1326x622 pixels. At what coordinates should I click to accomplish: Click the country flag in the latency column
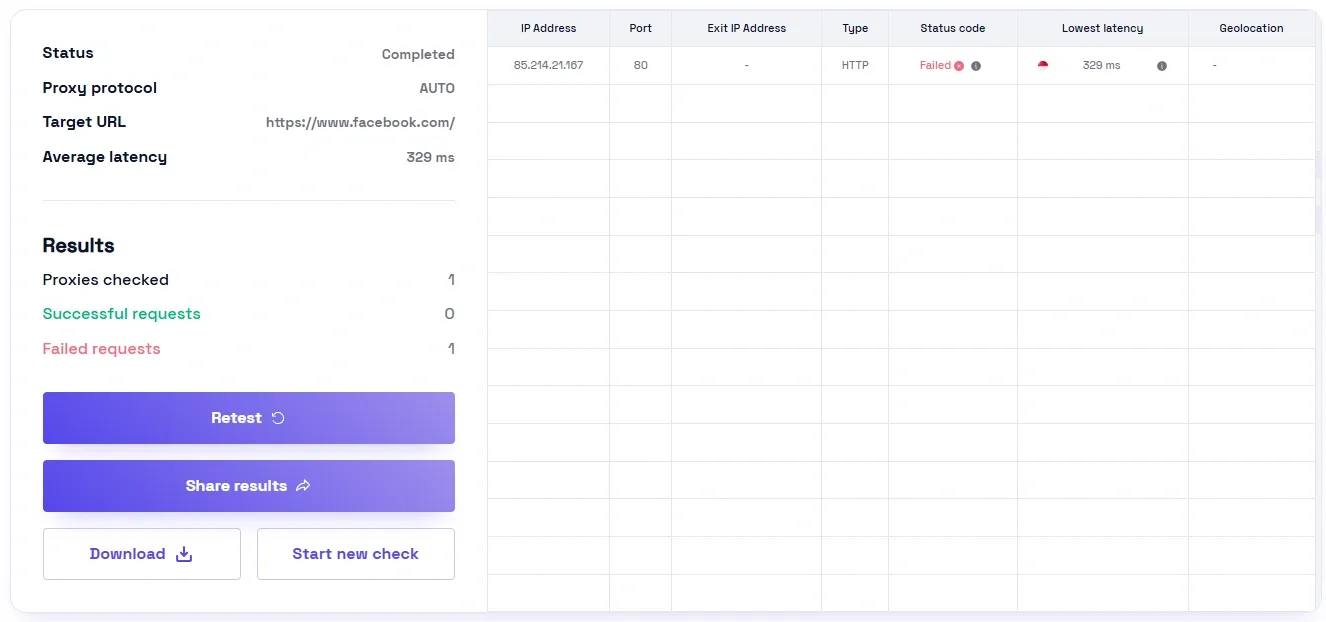click(1042, 65)
